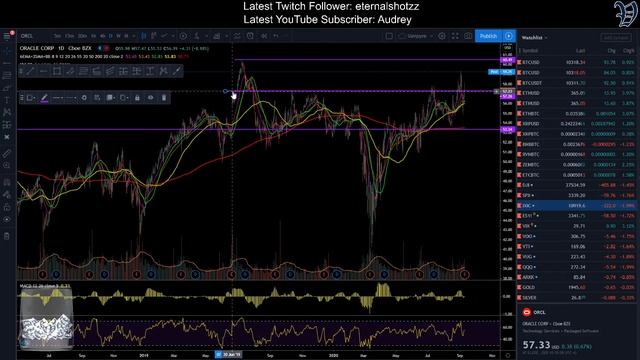Open the USD currency selector on price axis
640x360 pixels.
coord(507,48)
